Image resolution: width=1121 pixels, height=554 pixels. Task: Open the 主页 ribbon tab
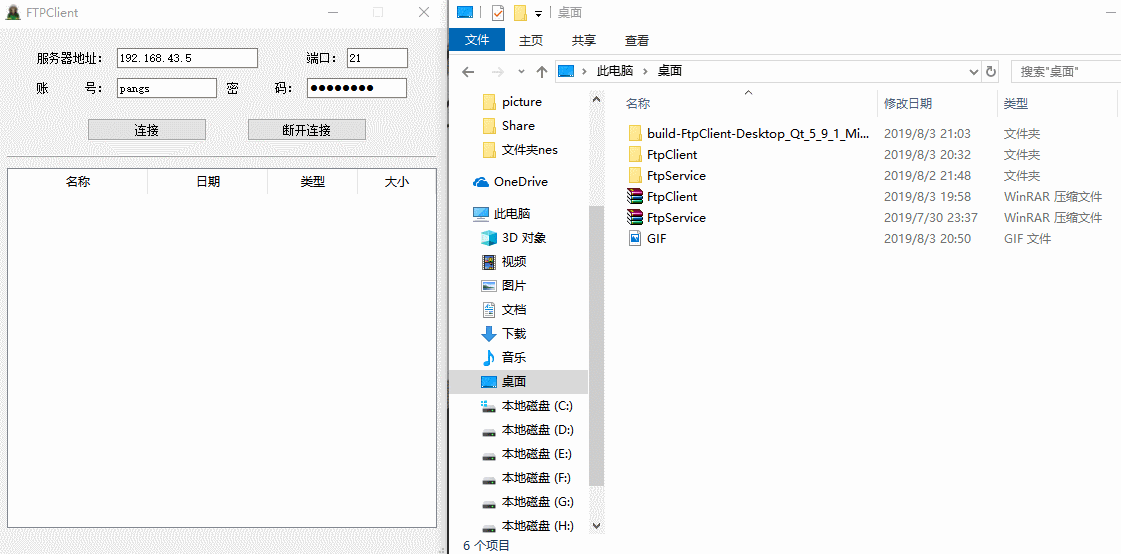pos(530,41)
